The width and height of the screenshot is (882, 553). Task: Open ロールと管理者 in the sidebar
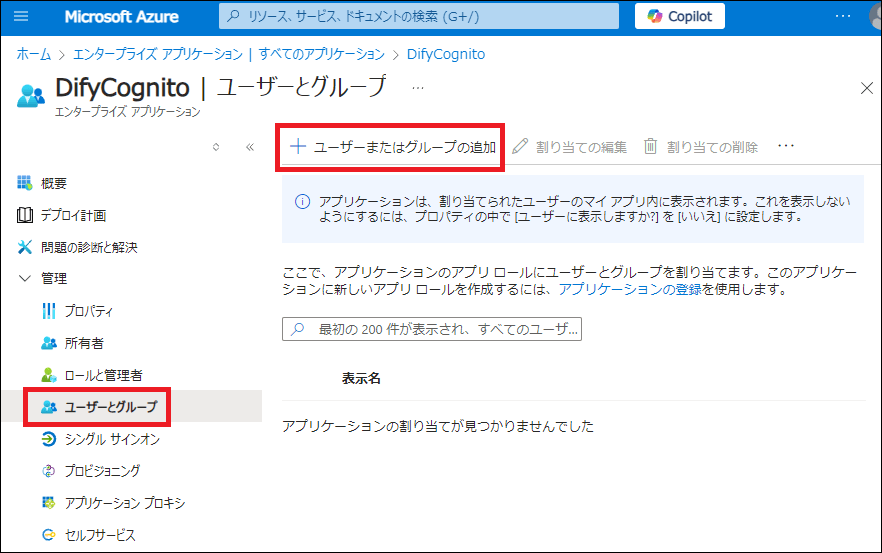pyautogui.click(x=103, y=375)
